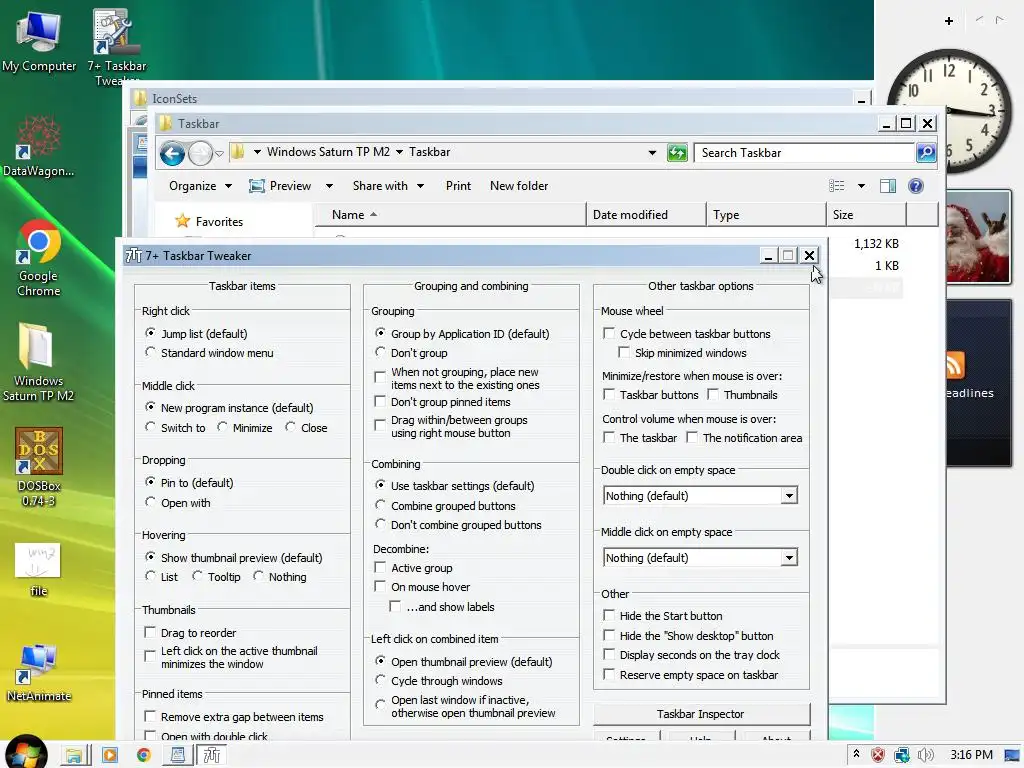Viewport: 1024px width, 768px height.
Task: Select Standard window menu radio button
Action: click(151, 352)
